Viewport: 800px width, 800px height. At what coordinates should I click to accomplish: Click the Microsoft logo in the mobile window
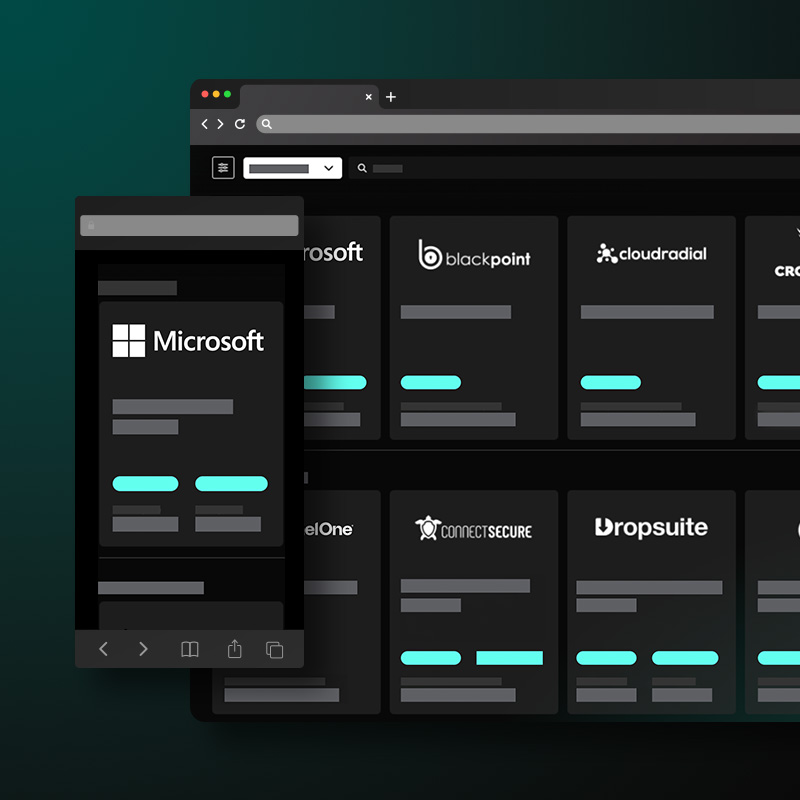(188, 340)
